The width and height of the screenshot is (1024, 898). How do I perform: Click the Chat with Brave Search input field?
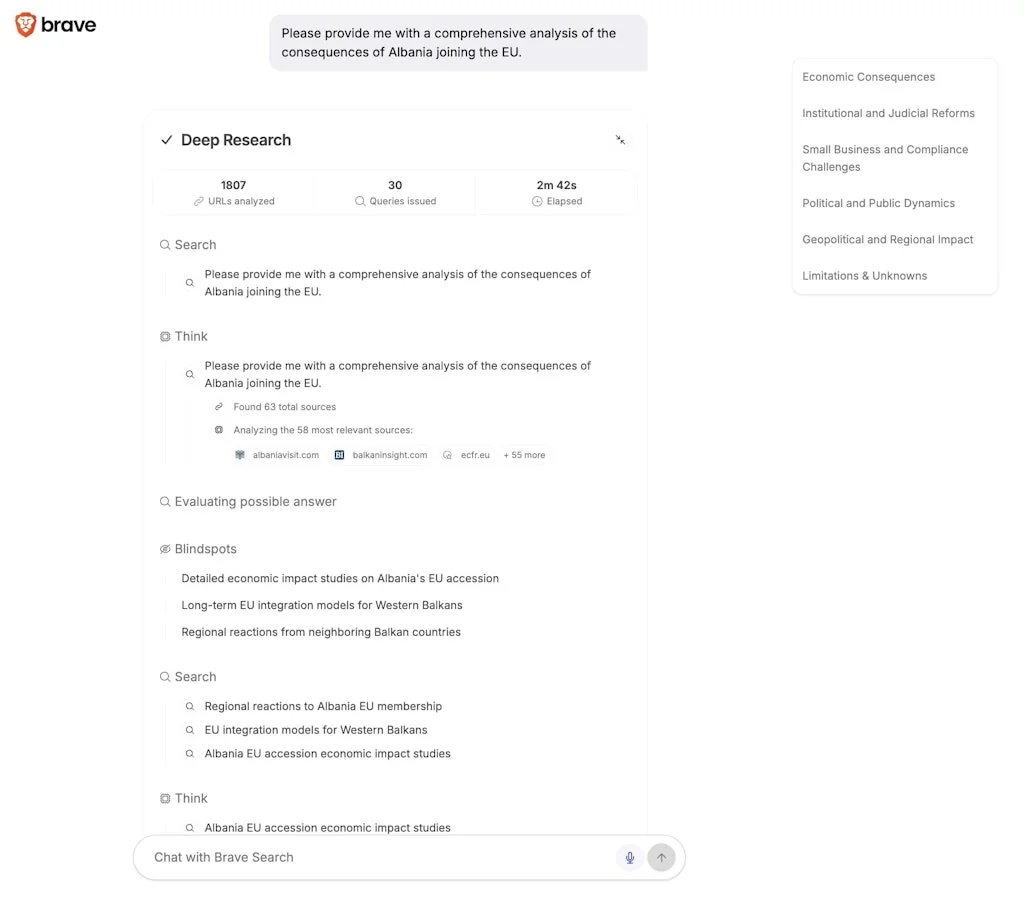tap(350, 857)
